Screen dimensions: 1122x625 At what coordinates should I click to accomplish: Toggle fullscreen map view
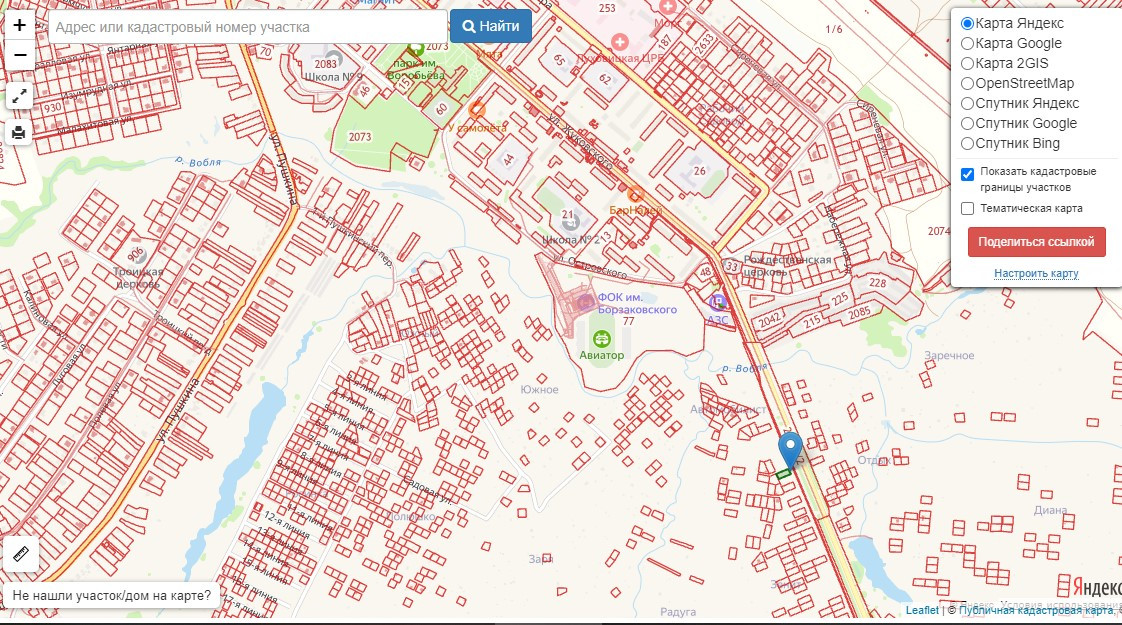point(19,95)
